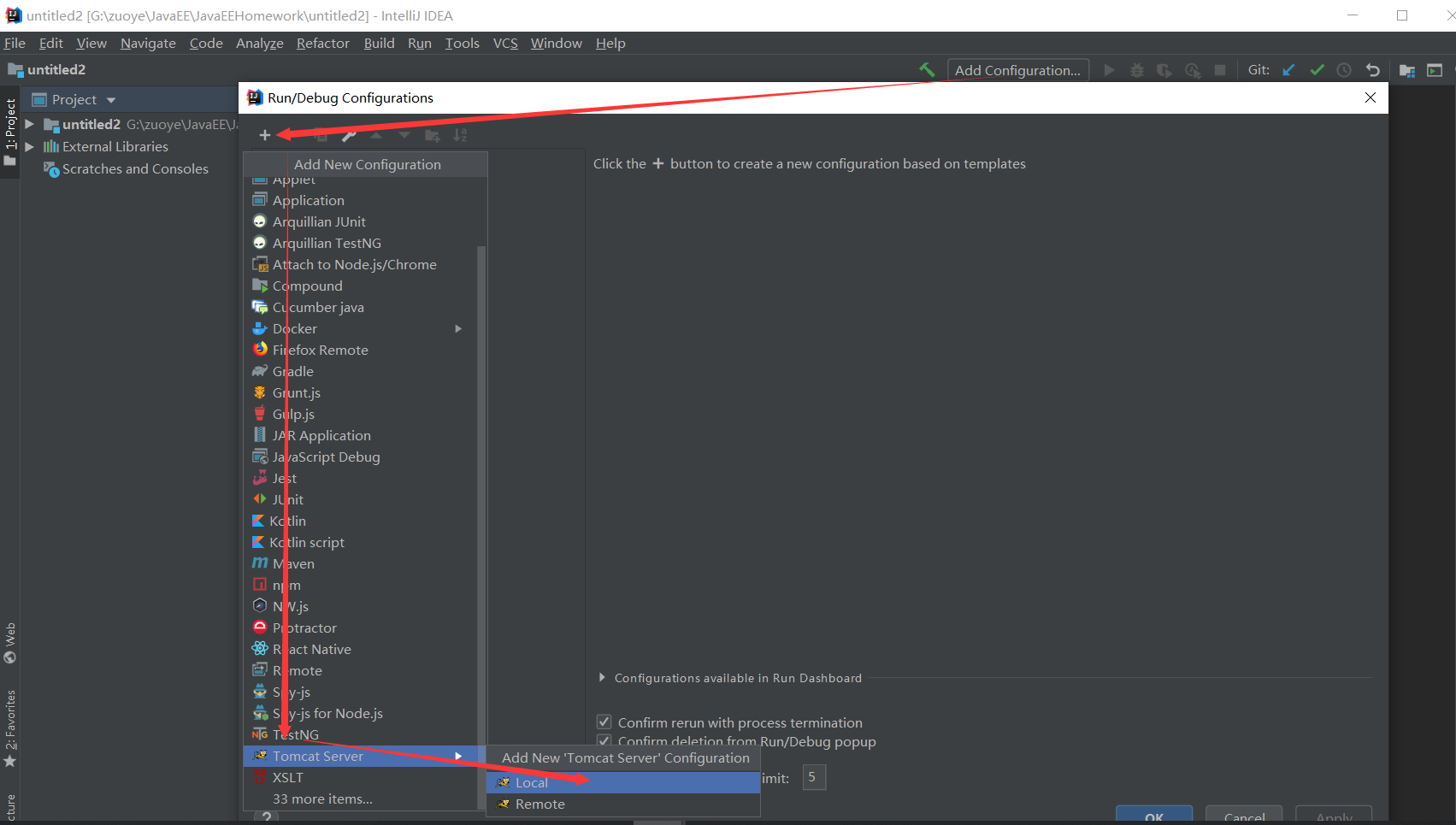Select JavaScript Debug configuration type
The height and width of the screenshot is (825, 1456).
(x=365, y=457)
